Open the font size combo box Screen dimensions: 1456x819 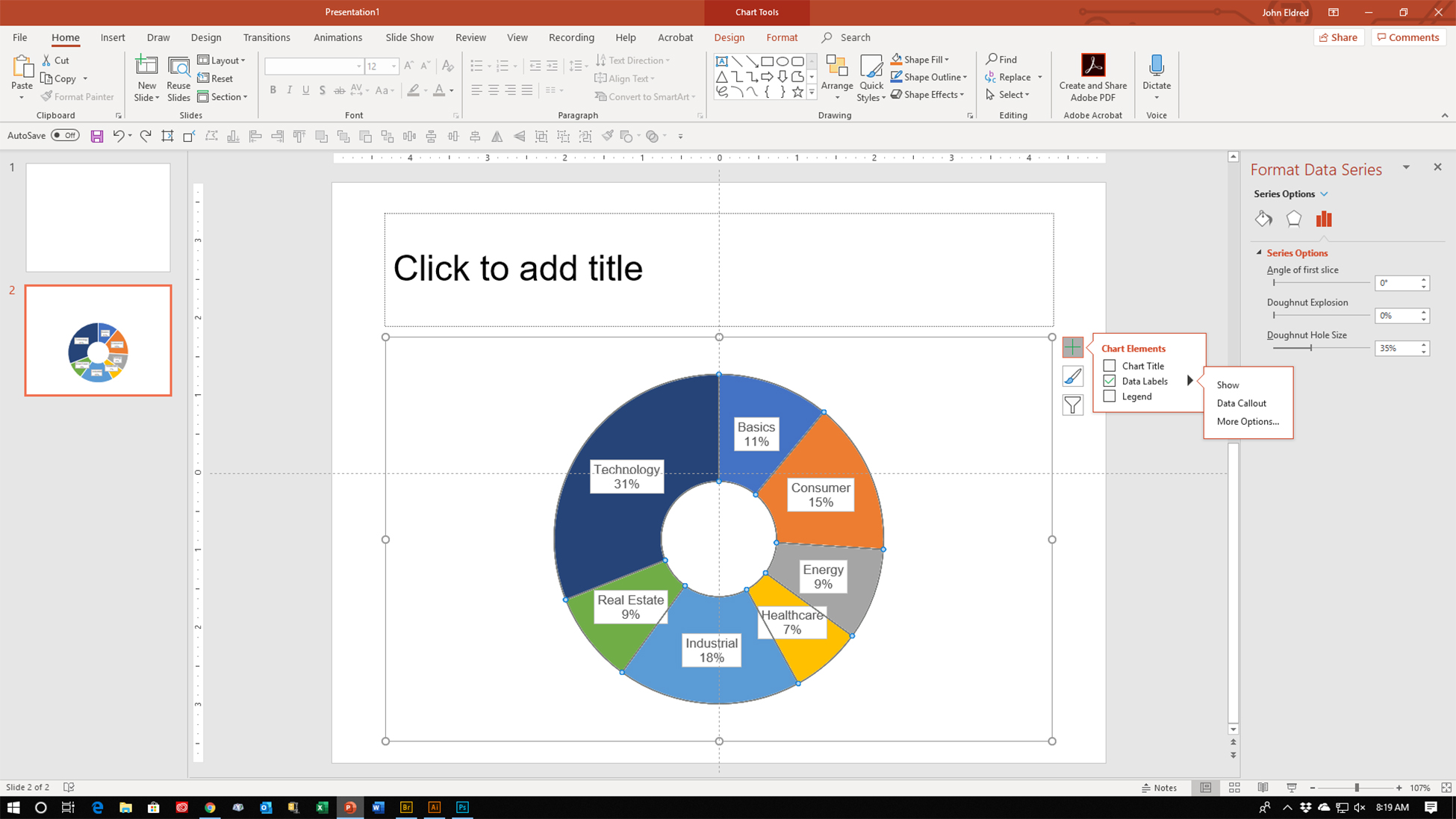[x=382, y=66]
